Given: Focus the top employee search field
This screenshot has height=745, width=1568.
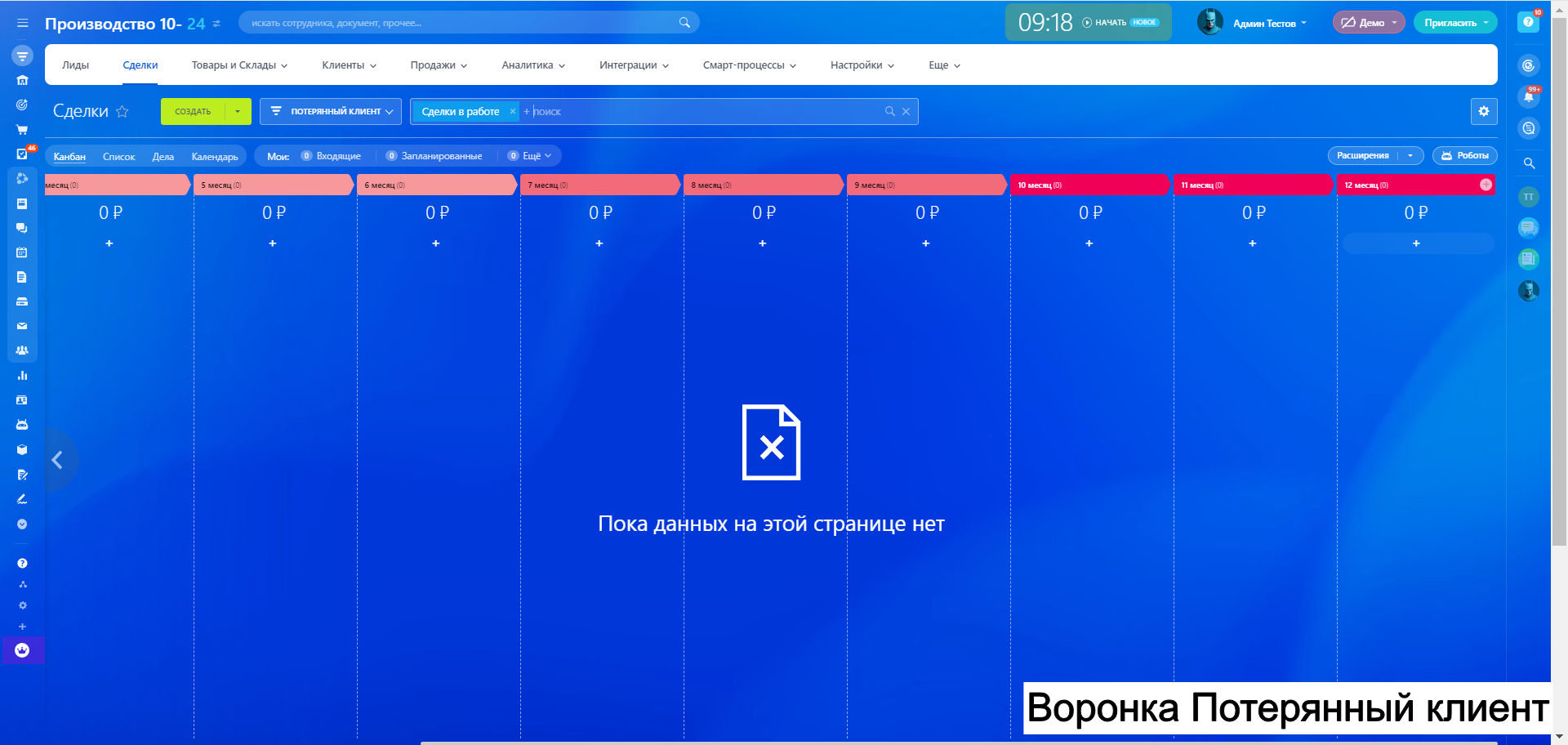Looking at the screenshot, I should pyautogui.click(x=469, y=23).
